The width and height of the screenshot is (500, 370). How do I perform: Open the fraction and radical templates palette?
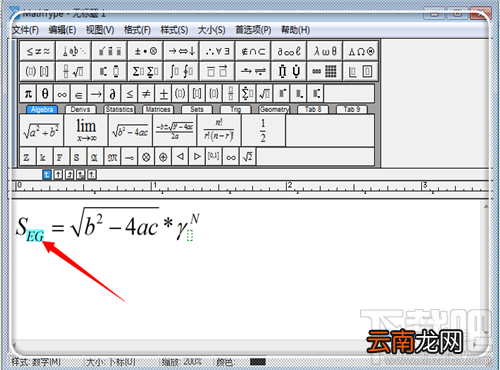pyautogui.click(x=74, y=71)
